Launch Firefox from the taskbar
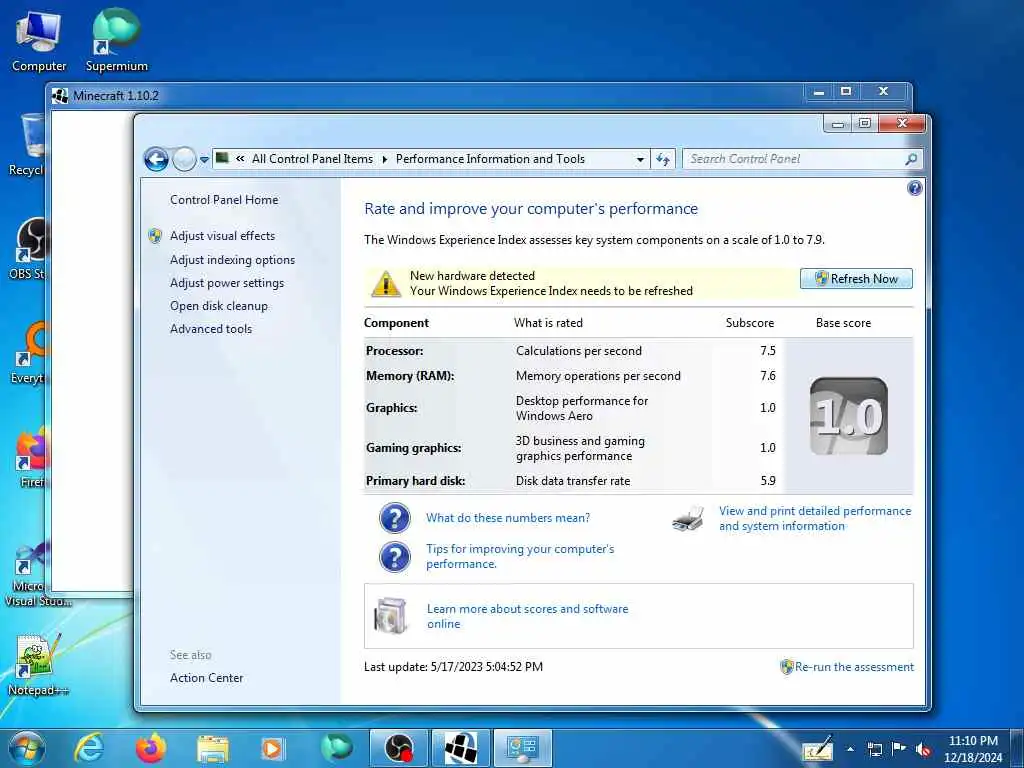 (x=151, y=748)
